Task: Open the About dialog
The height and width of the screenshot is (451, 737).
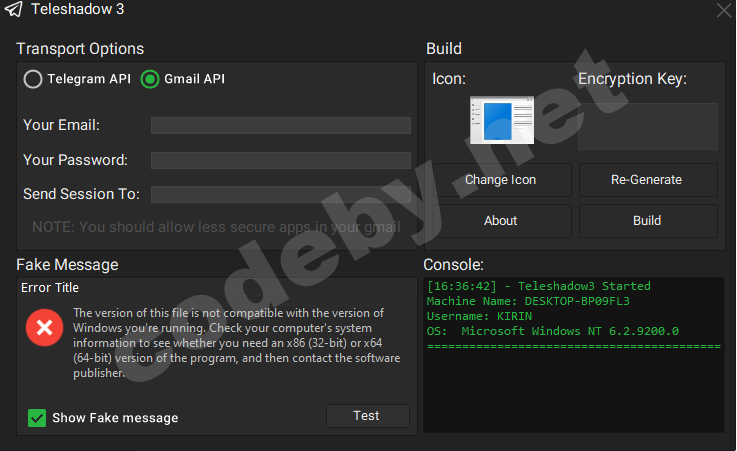Action: point(501,221)
